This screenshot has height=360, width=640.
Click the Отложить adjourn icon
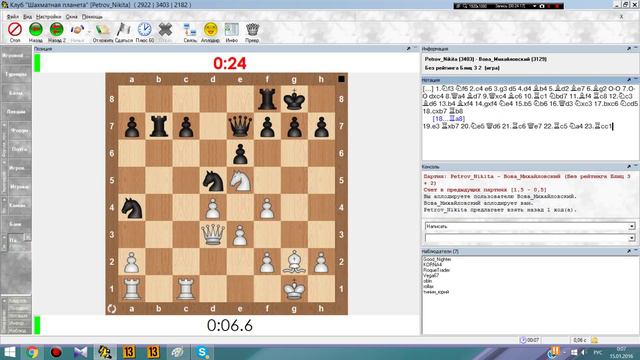102,30
